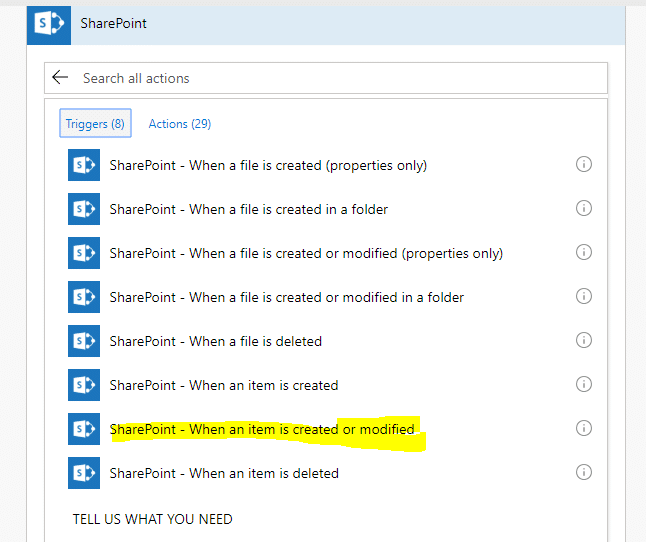Switch to the Triggers (8) tab
The height and width of the screenshot is (542, 646).
tap(95, 123)
